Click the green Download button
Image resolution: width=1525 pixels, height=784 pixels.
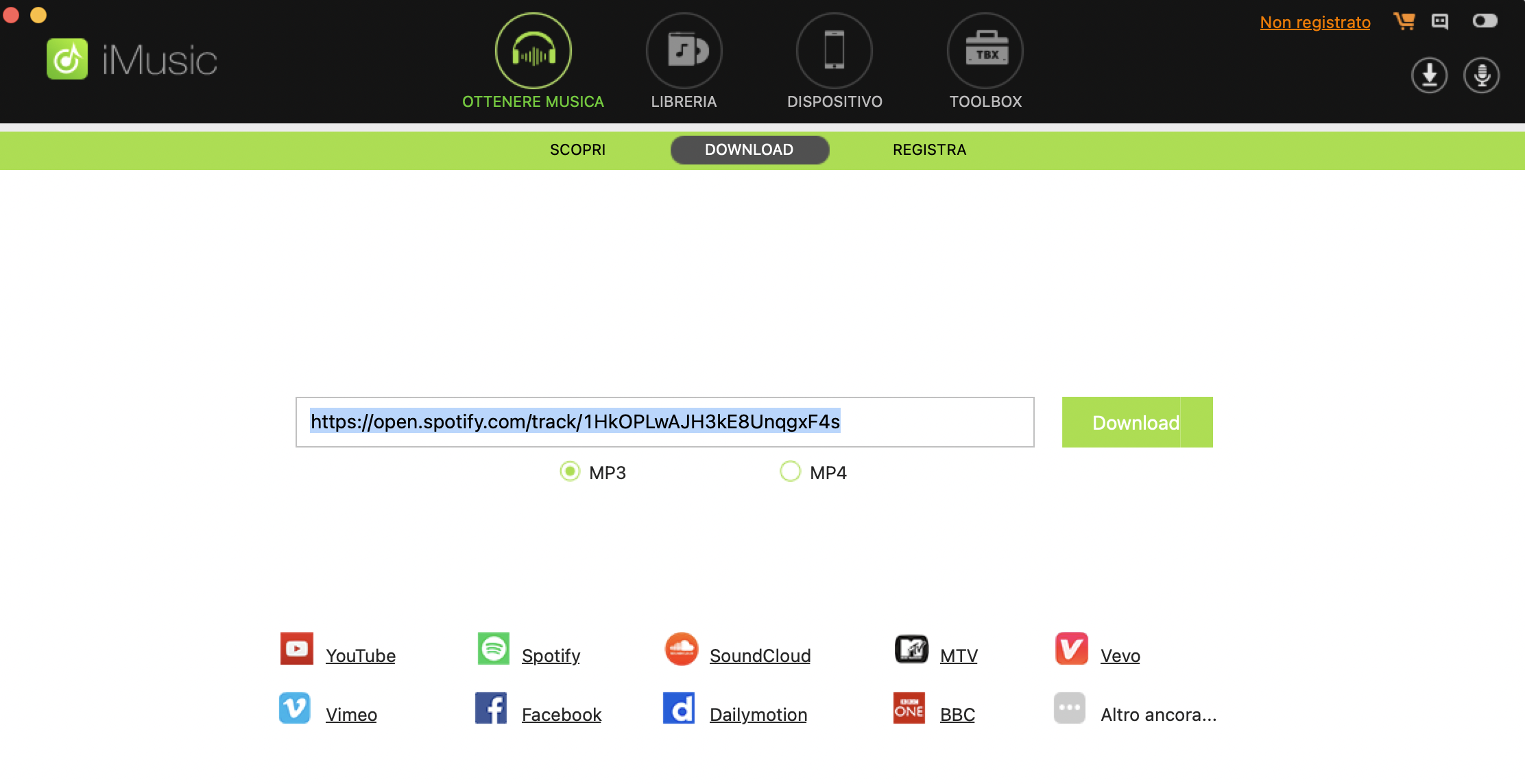(x=1137, y=422)
